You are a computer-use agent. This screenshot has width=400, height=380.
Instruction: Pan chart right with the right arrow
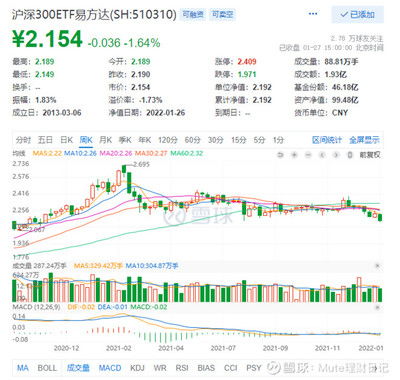click(336, 155)
